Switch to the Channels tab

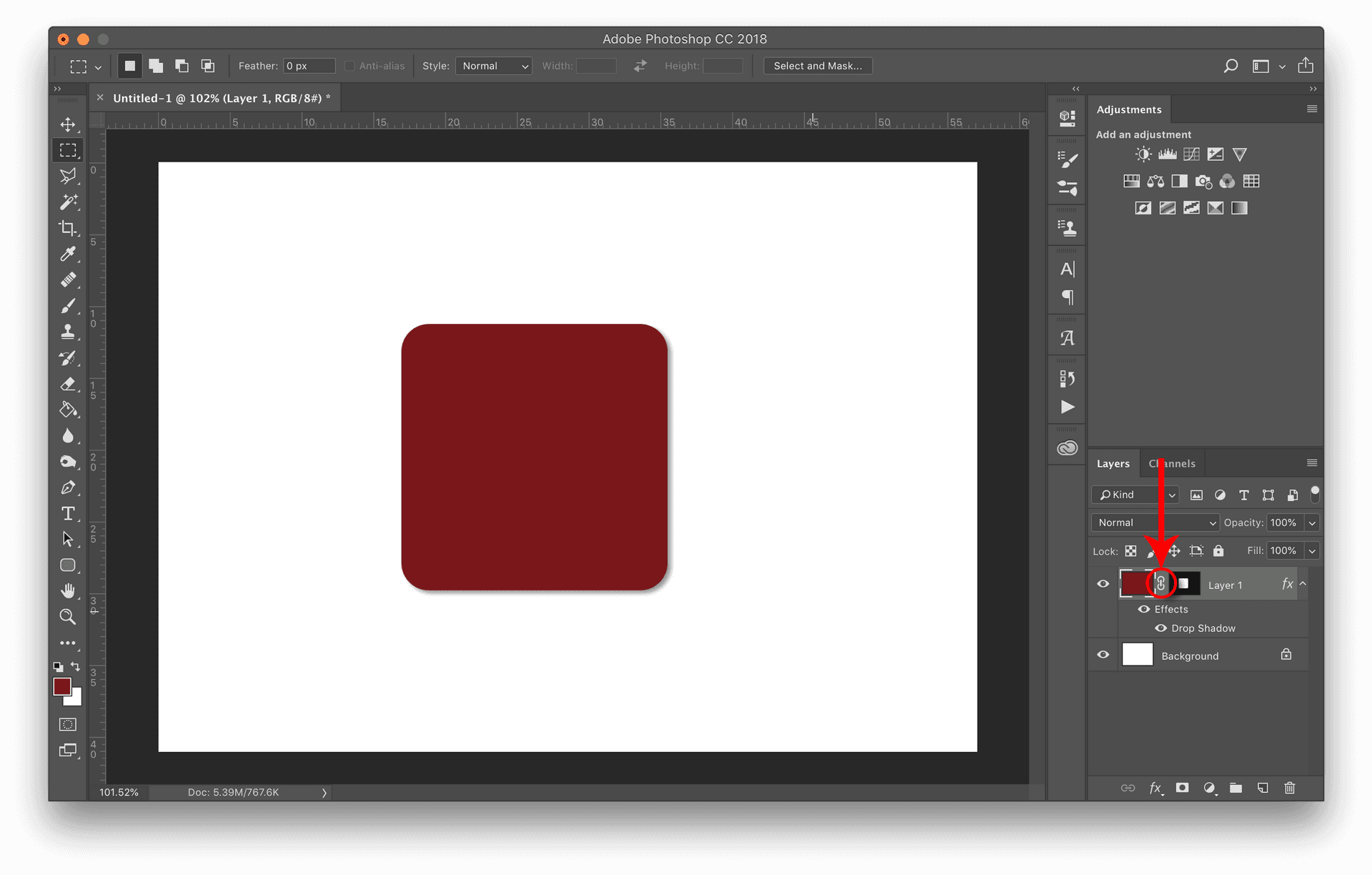[1172, 463]
